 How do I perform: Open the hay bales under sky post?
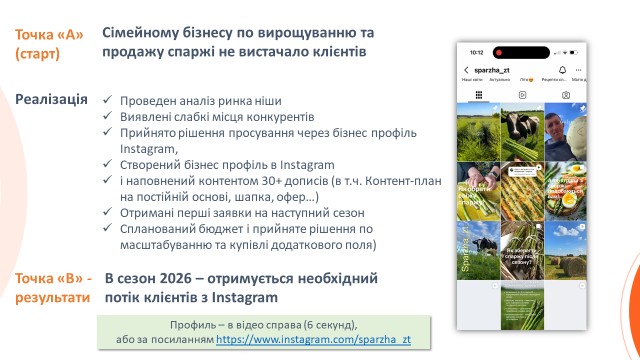566,251
